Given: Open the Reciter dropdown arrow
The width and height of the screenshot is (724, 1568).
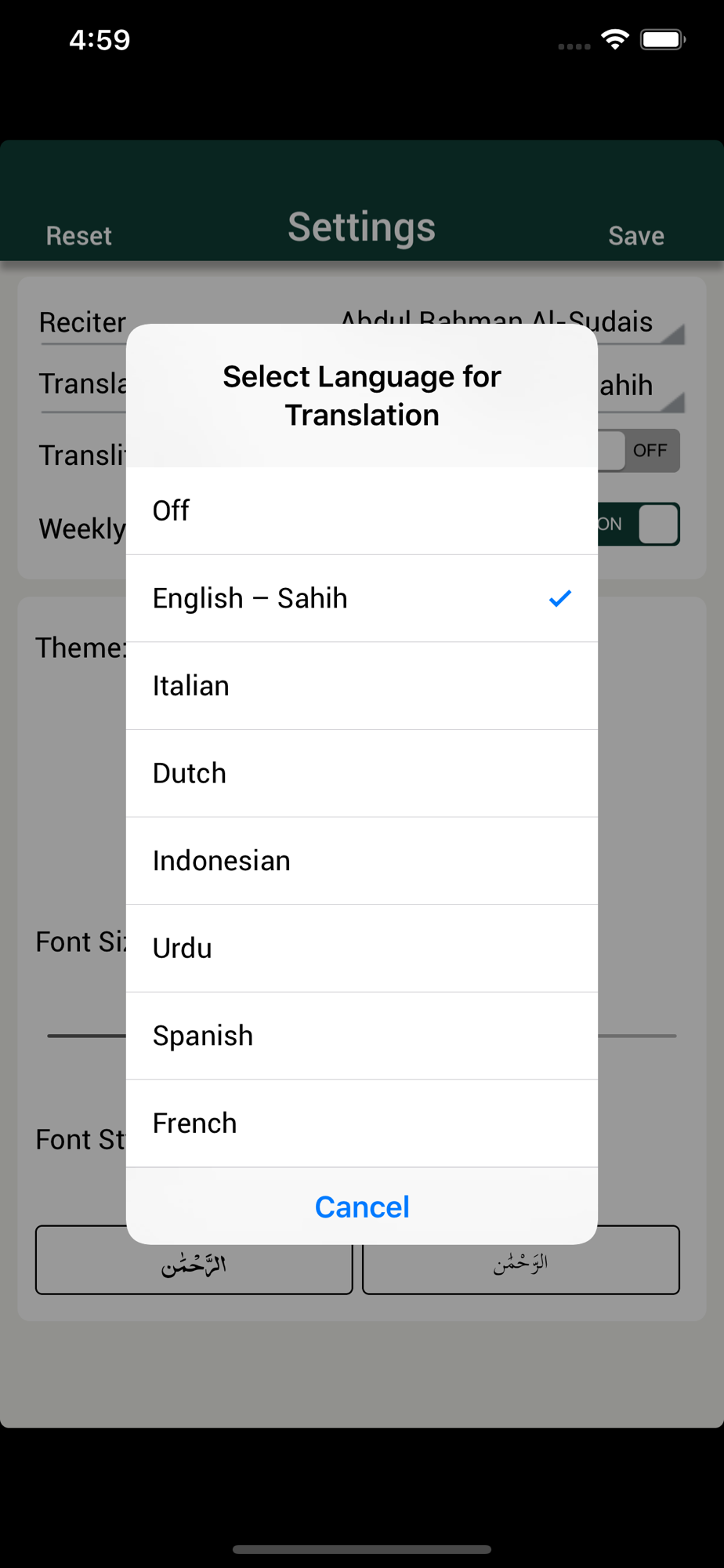Looking at the screenshot, I should (x=672, y=334).
